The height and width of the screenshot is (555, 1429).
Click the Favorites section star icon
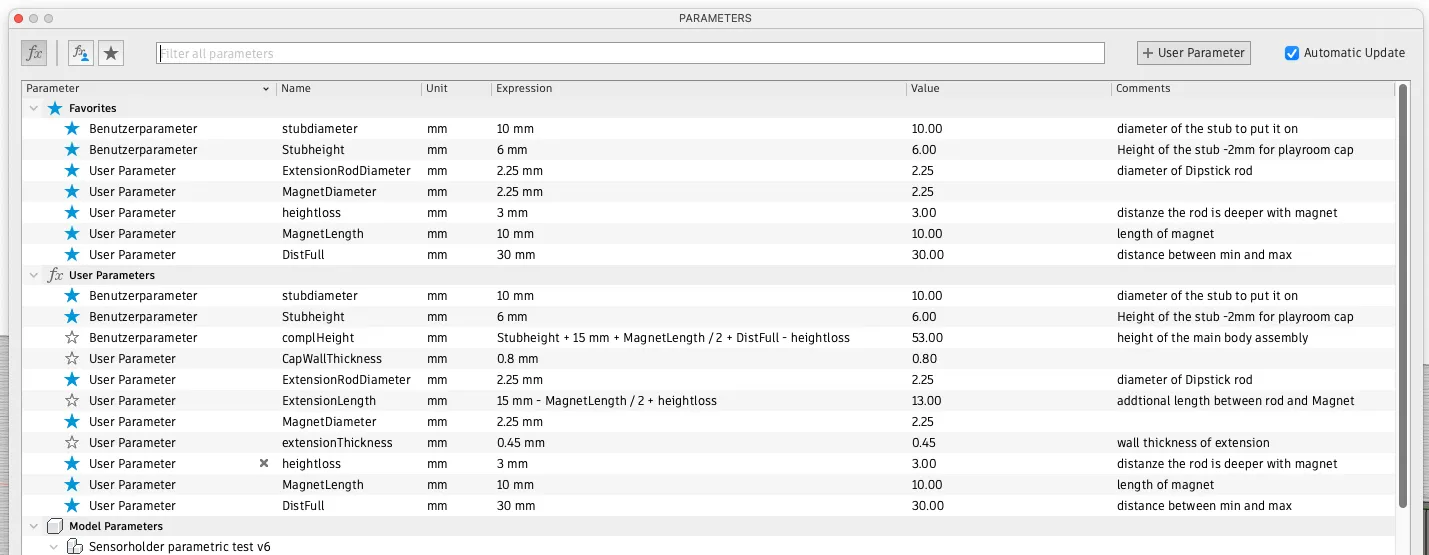[x=55, y=108]
